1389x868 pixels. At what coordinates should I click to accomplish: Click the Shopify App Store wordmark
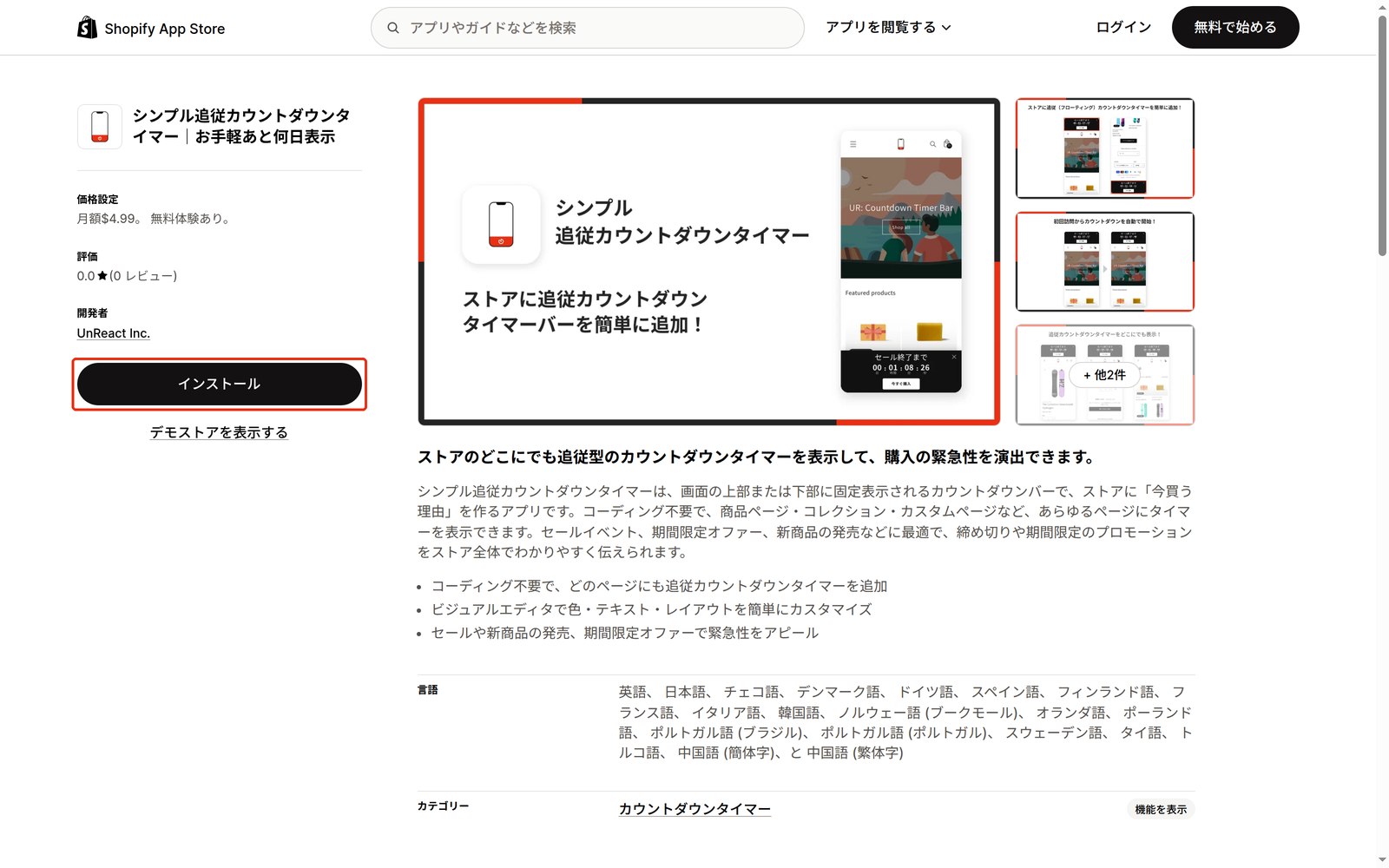165,29
